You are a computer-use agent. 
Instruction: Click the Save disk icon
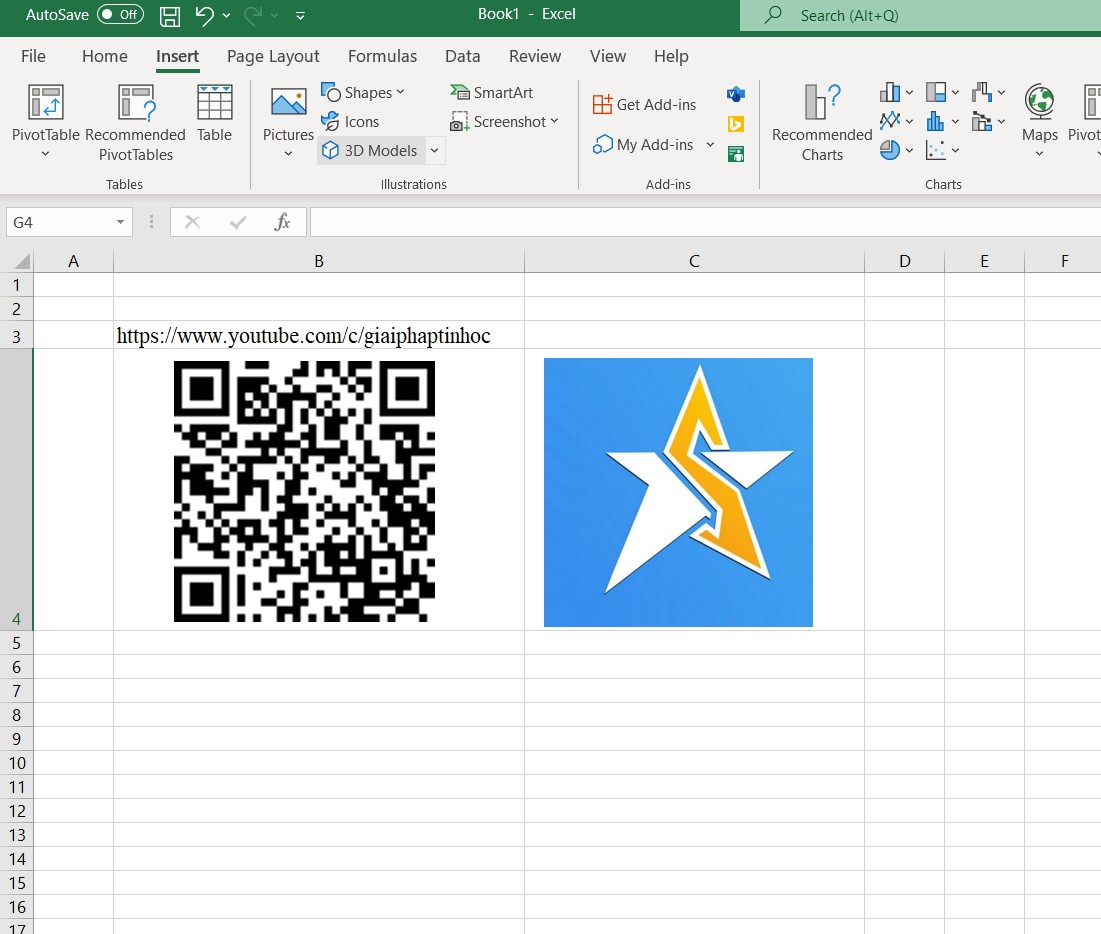point(170,15)
